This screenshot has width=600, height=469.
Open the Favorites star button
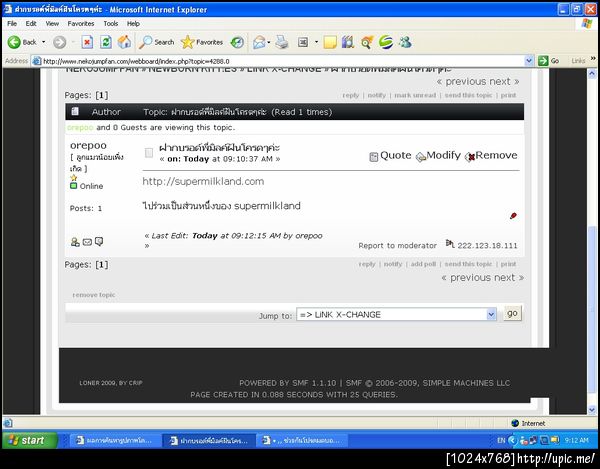coord(202,42)
